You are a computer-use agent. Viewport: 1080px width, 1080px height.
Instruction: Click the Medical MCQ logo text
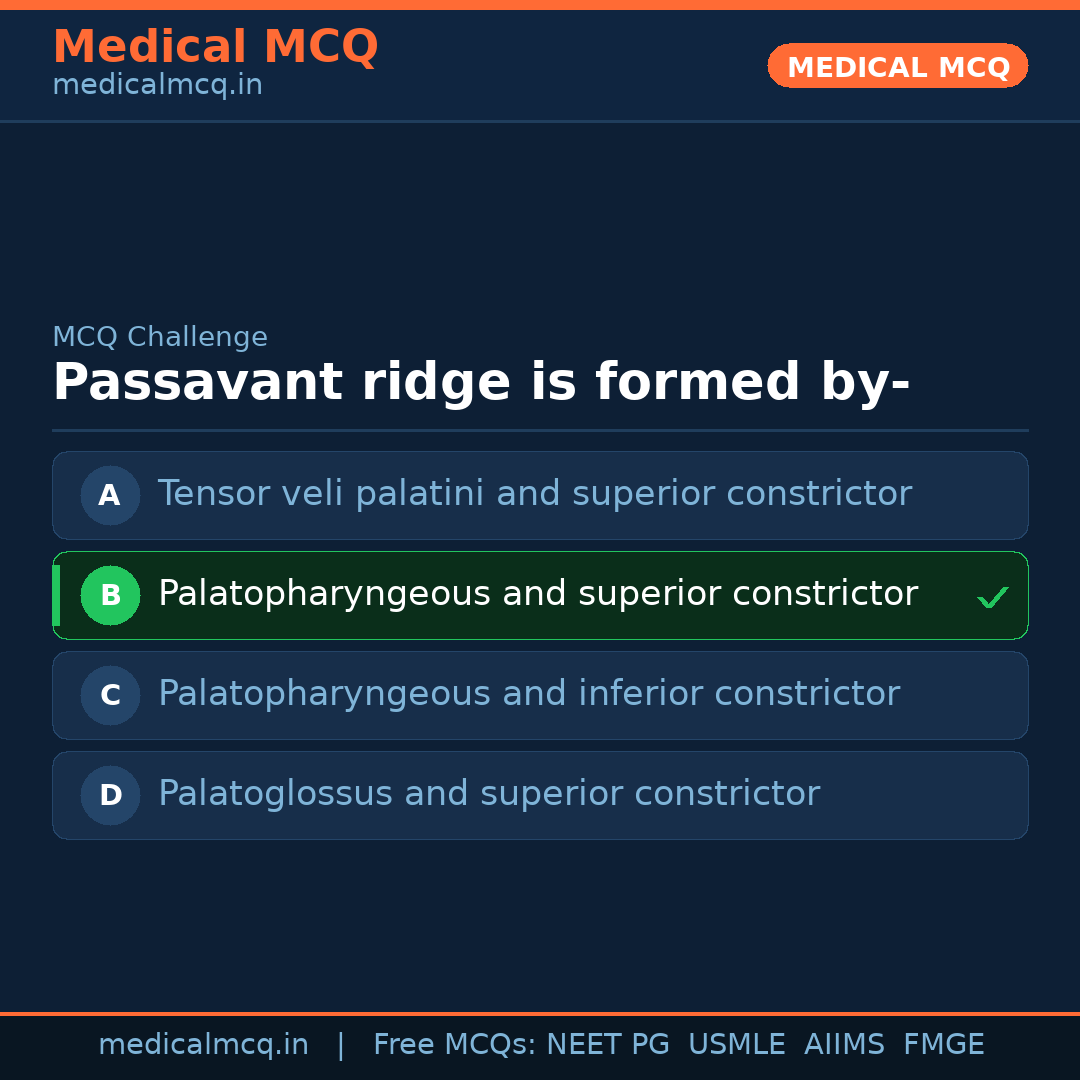pos(215,46)
